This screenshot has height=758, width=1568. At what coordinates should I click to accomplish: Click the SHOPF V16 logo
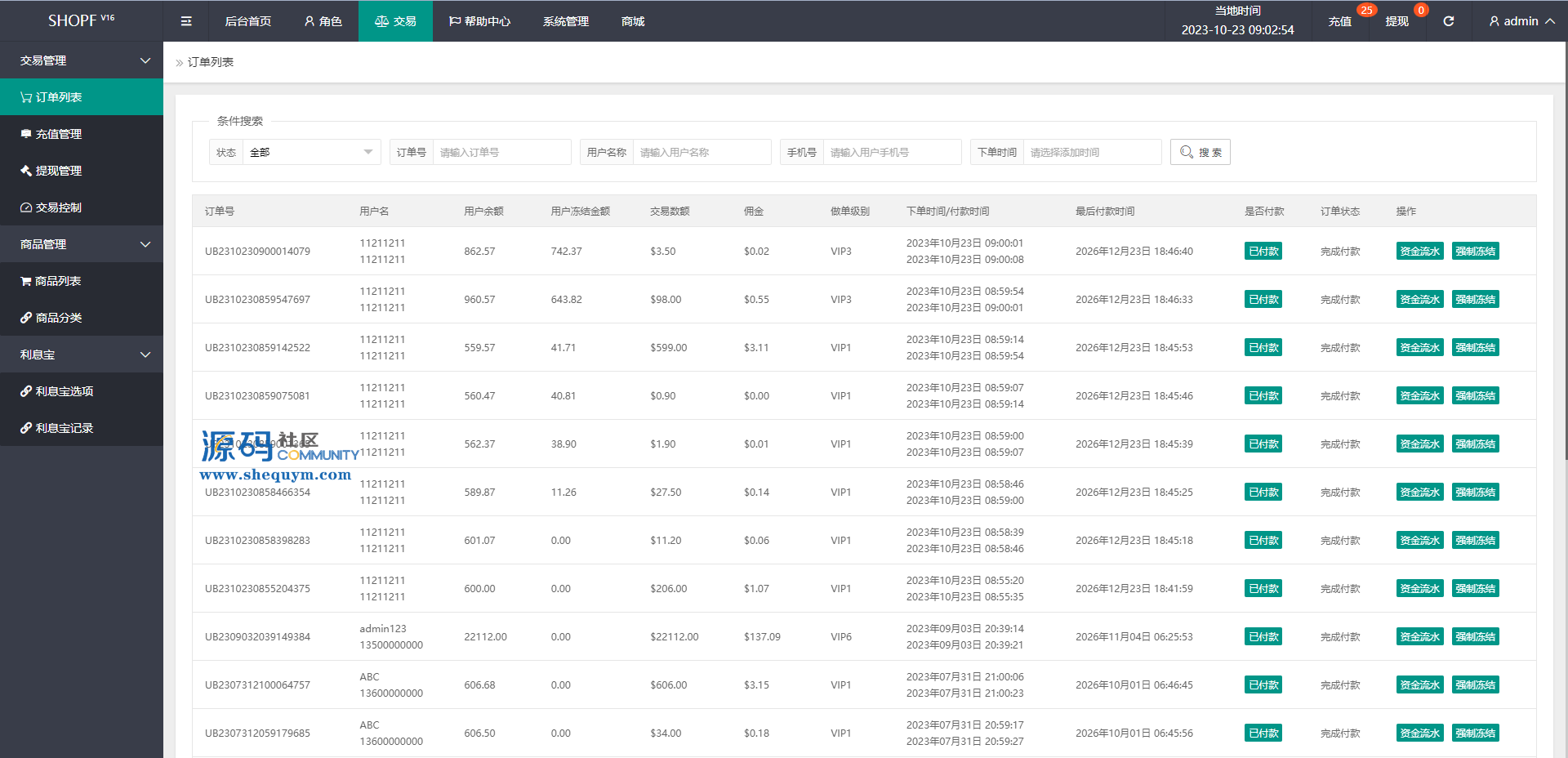82,20
